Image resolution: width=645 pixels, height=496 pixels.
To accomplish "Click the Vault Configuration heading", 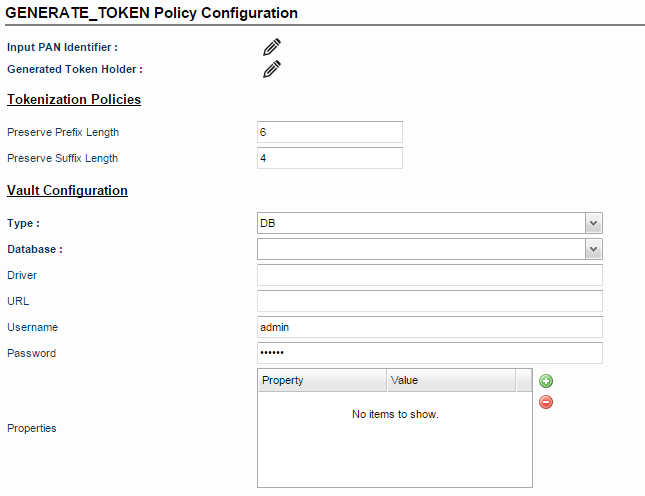I will click(x=67, y=190).
